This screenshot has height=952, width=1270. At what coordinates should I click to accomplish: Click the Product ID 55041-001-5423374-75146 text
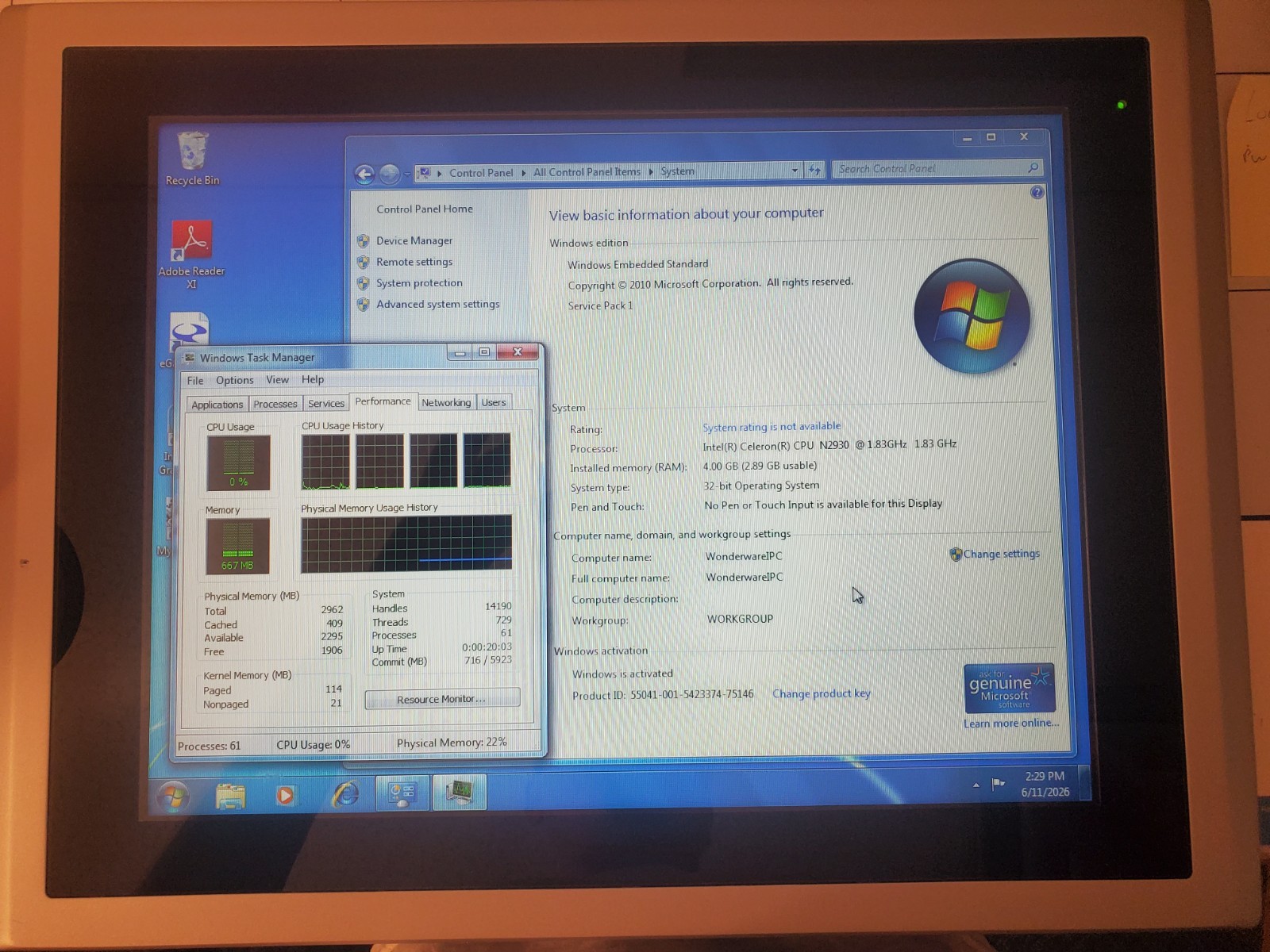click(x=663, y=695)
